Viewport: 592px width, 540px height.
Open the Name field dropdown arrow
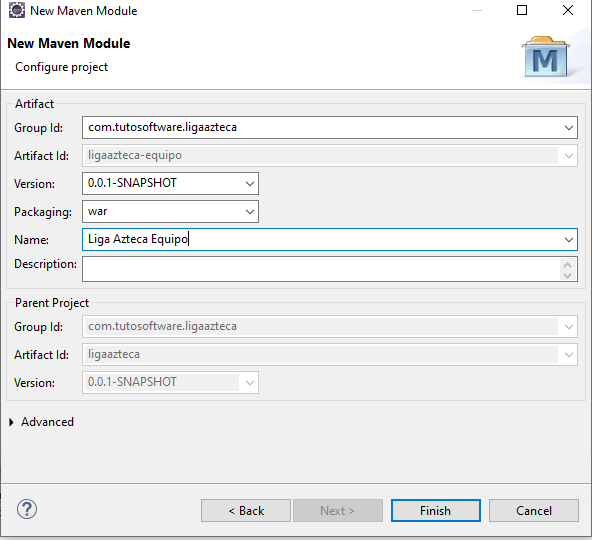569,239
